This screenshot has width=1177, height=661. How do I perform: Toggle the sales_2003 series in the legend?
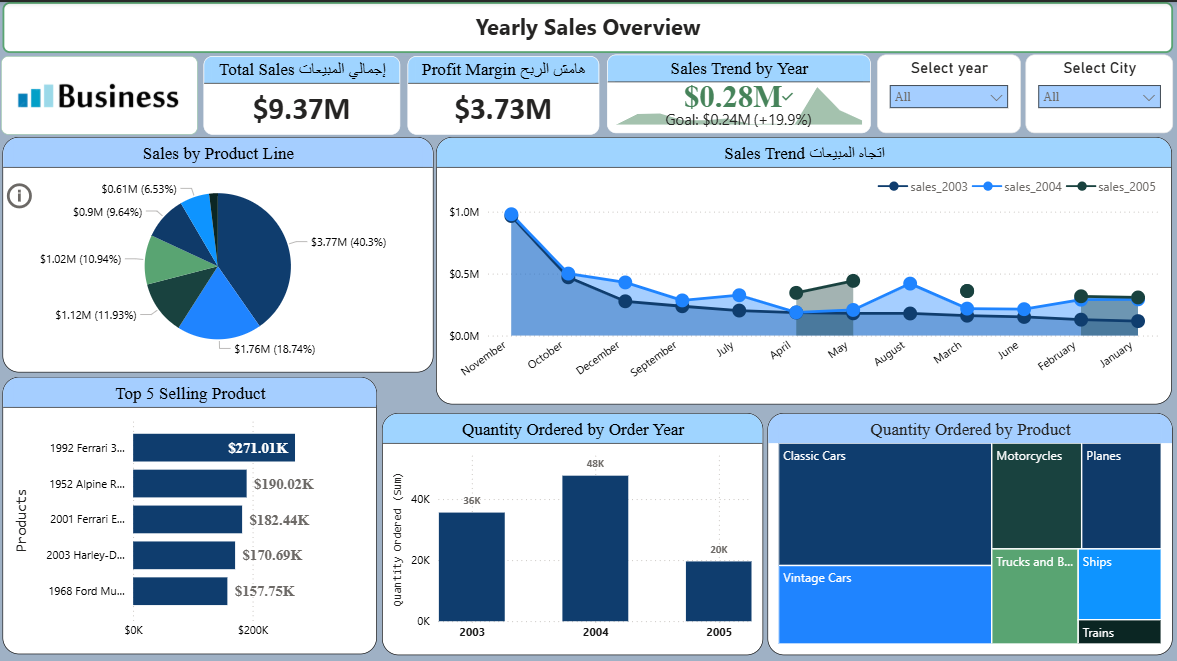click(938, 186)
